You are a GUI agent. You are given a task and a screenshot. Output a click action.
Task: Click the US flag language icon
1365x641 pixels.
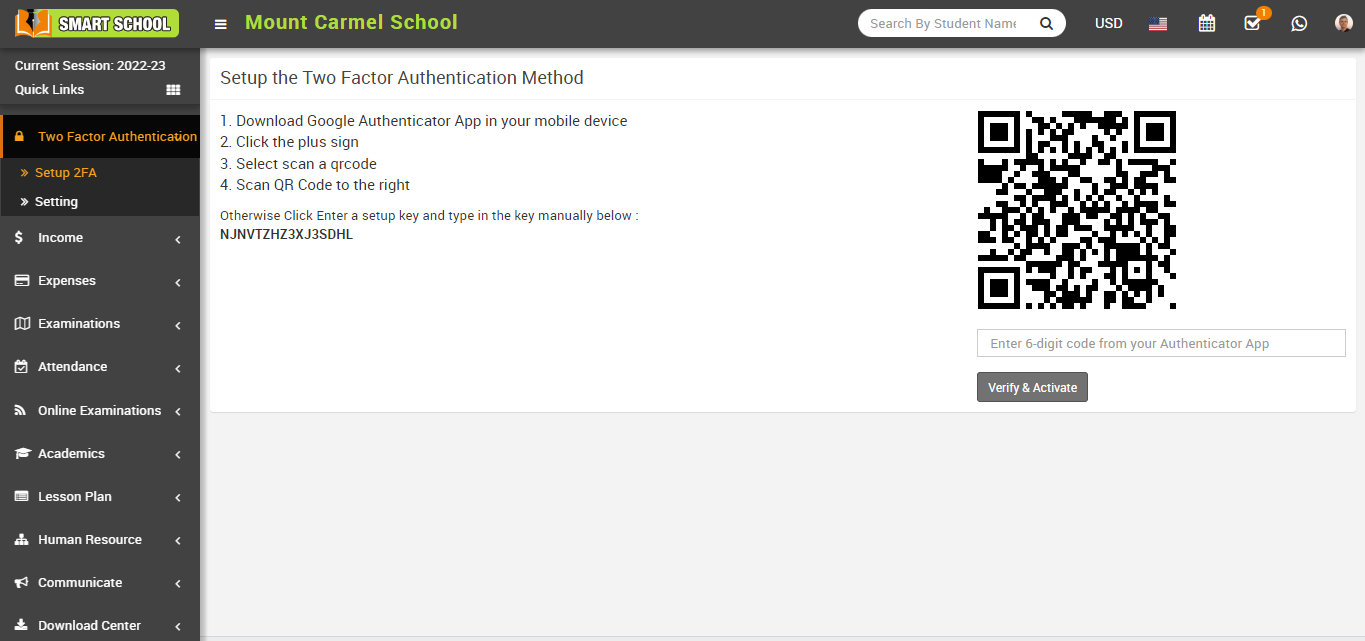[1158, 23]
